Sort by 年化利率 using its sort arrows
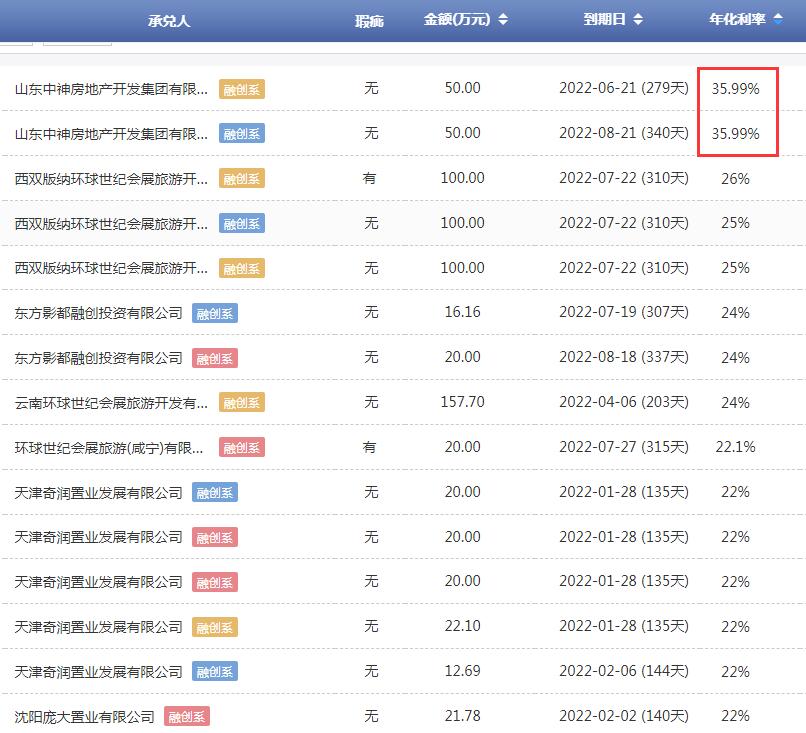 click(x=778, y=20)
